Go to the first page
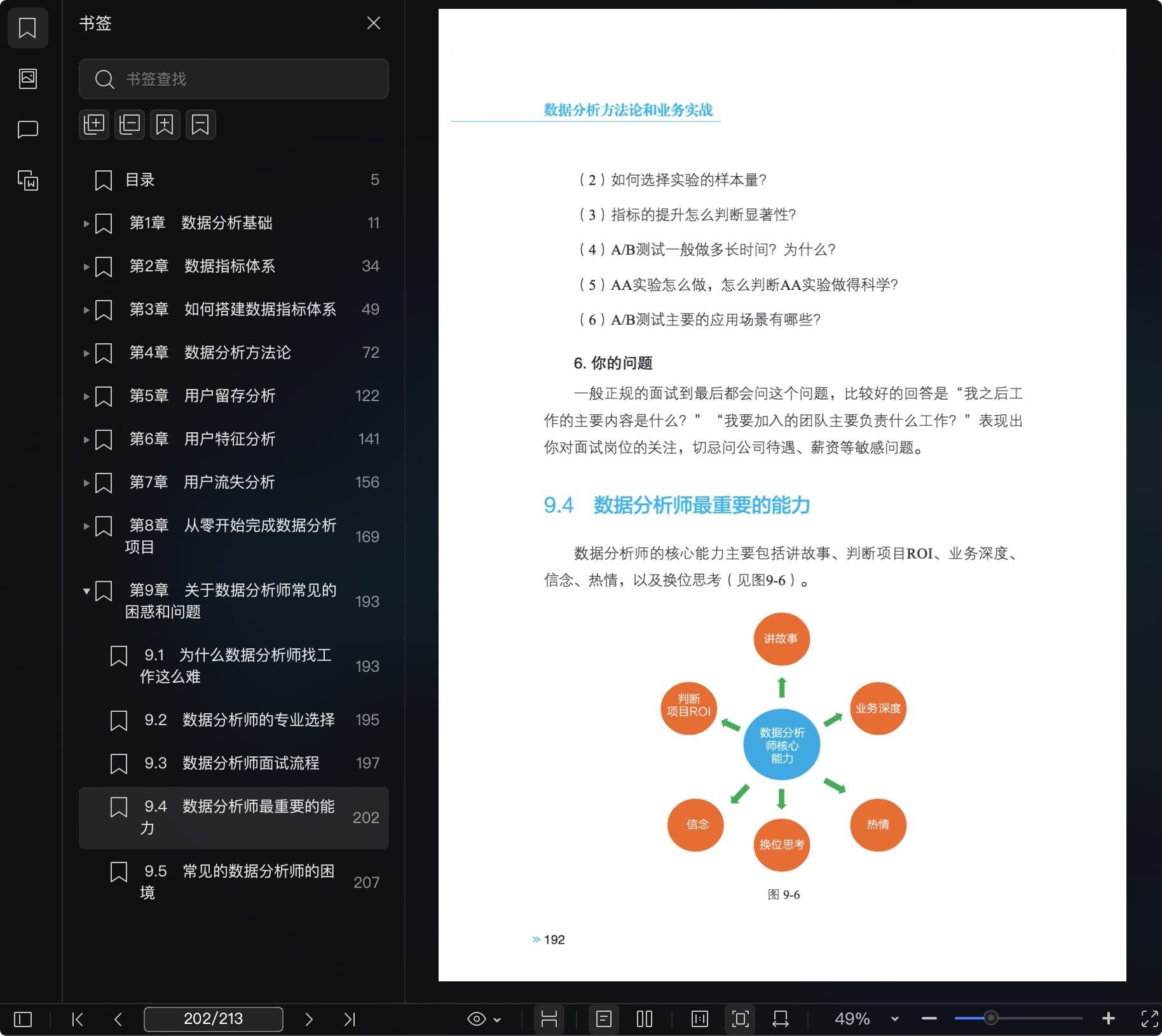The height and width of the screenshot is (1036, 1162). pyautogui.click(x=78, y=1019)
